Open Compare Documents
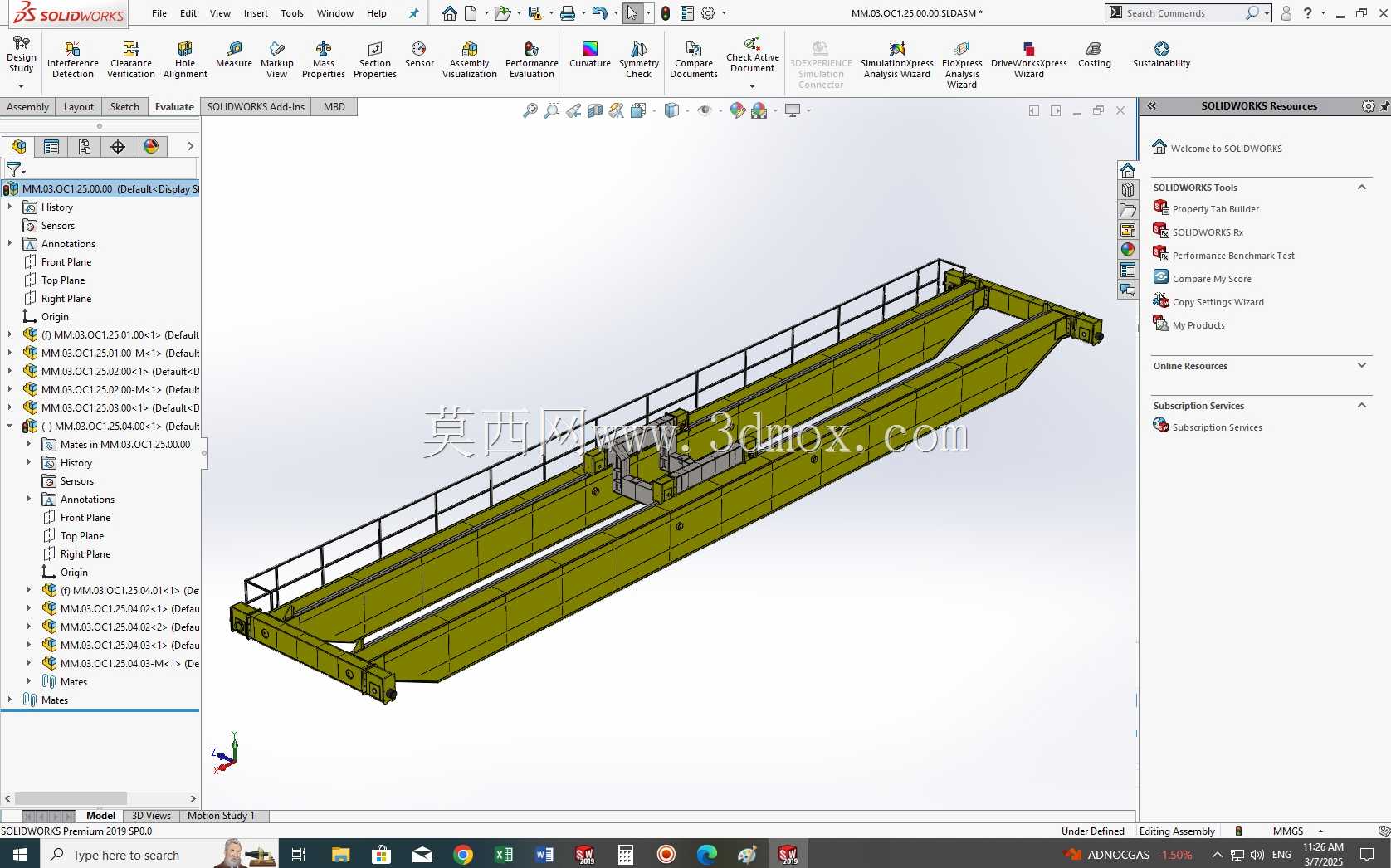This screenshot has height=868, width=1391. pyautogui.click(x=694, y=61)
